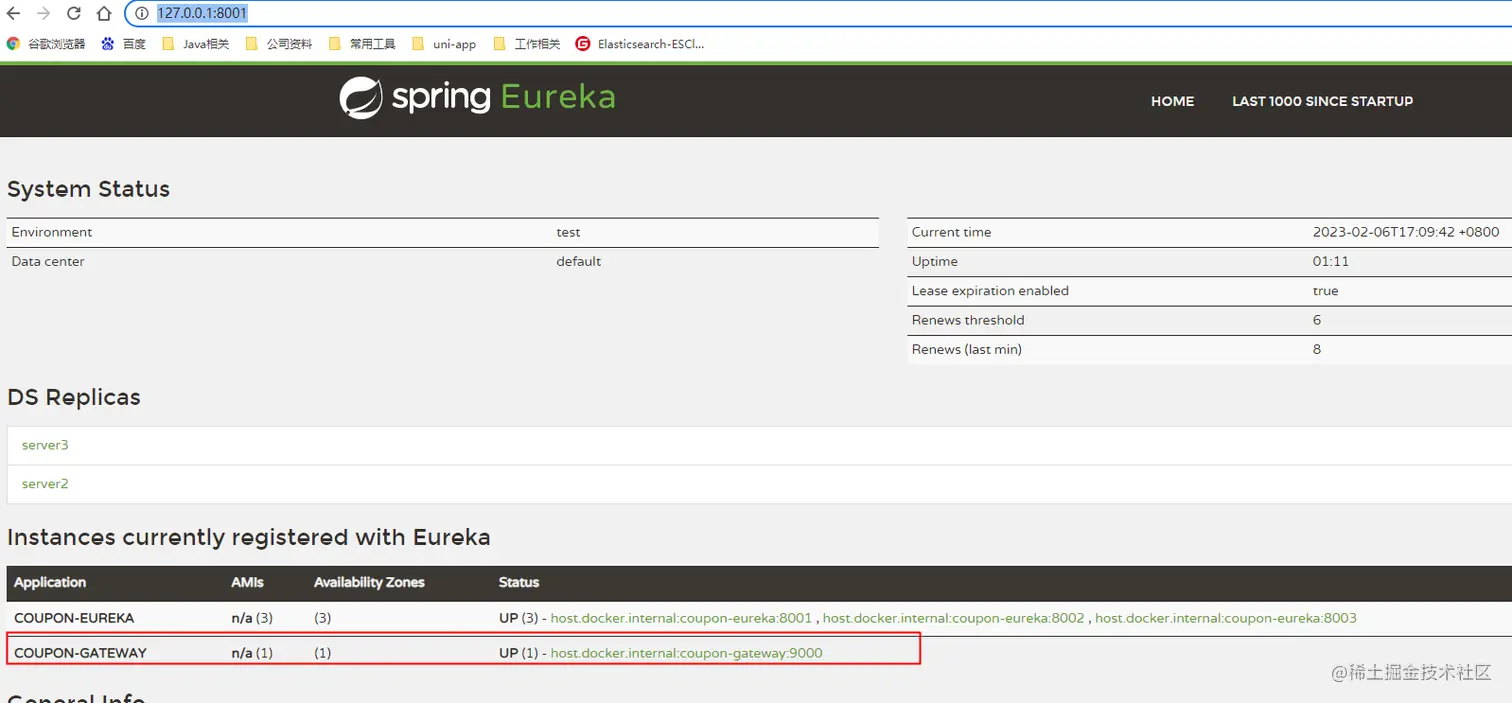Go to the browser home icon
Viewport: 1512px width, 703px height.
pos(104,13)
